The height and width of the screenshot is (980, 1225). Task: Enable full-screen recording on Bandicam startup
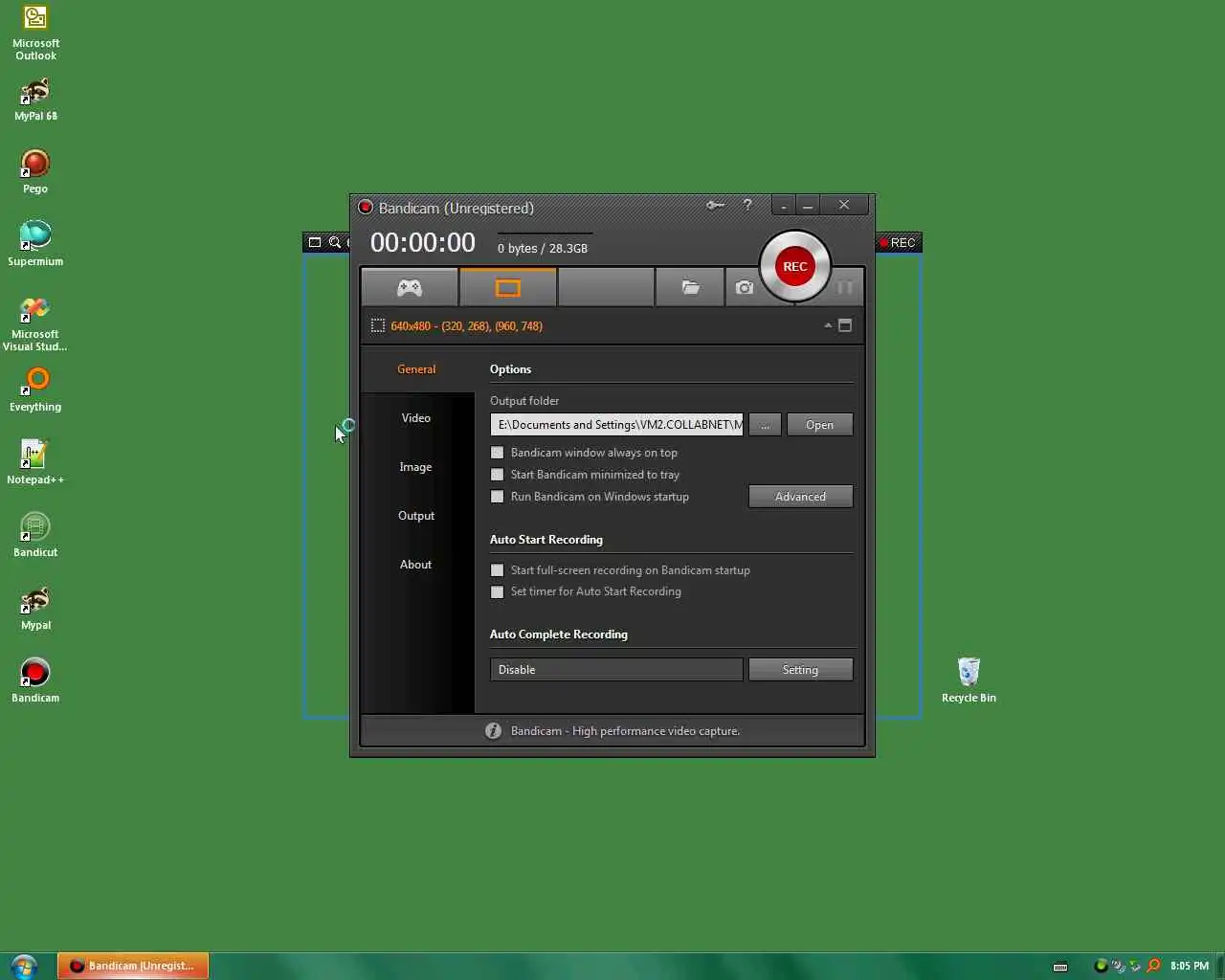point(497,570)
